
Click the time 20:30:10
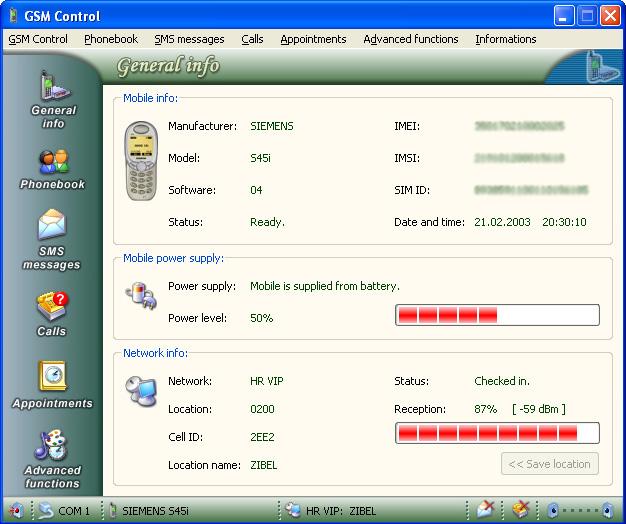click(564, 222)
